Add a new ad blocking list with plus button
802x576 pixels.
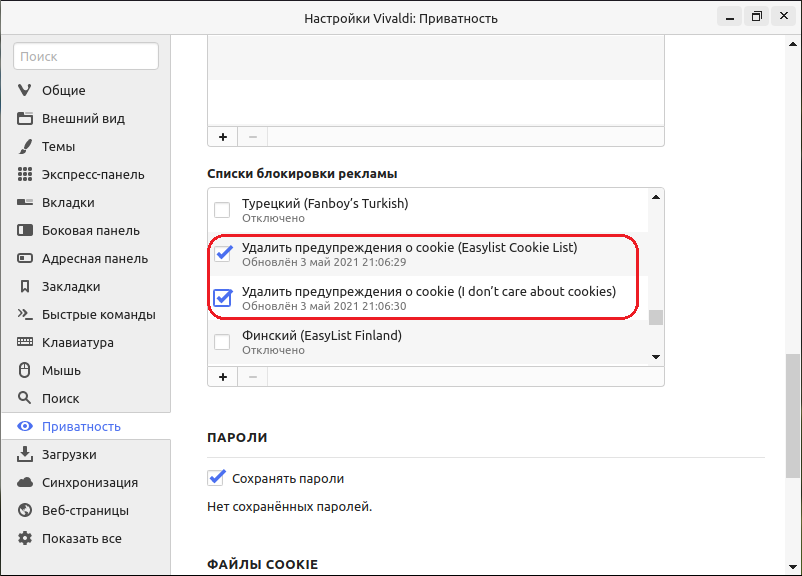coord(223,377)
